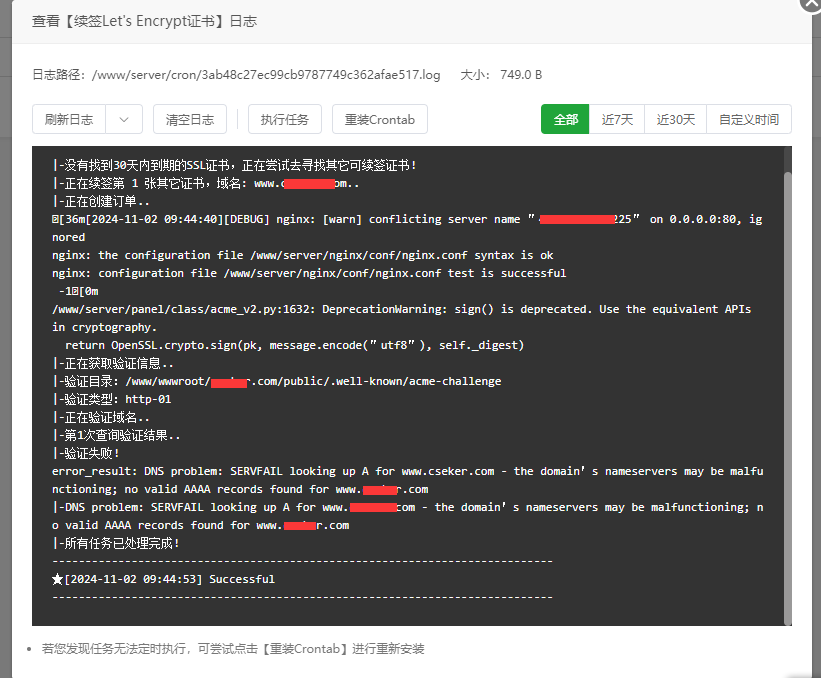Click the log line 正在获取验证信息..
Viewport: 821px width, 678px height.
[113, 363]
